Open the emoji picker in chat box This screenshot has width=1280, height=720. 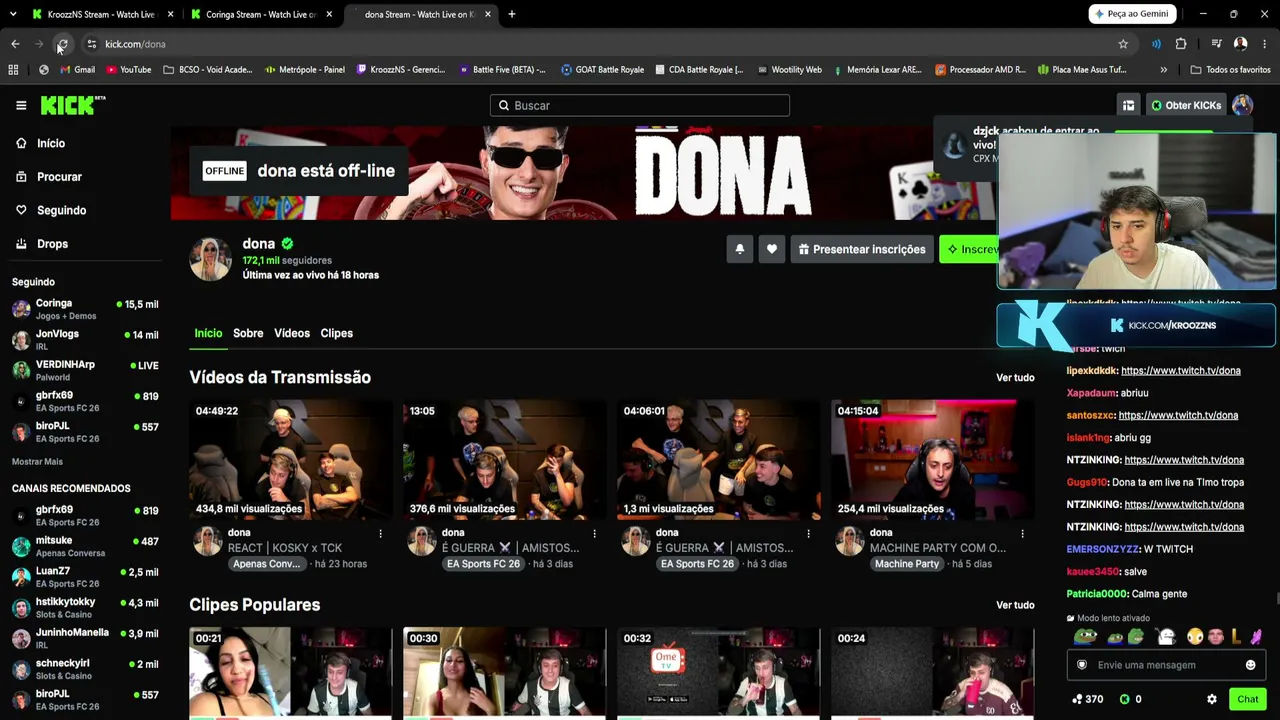pyautogui.click(x=1250, y=665)
